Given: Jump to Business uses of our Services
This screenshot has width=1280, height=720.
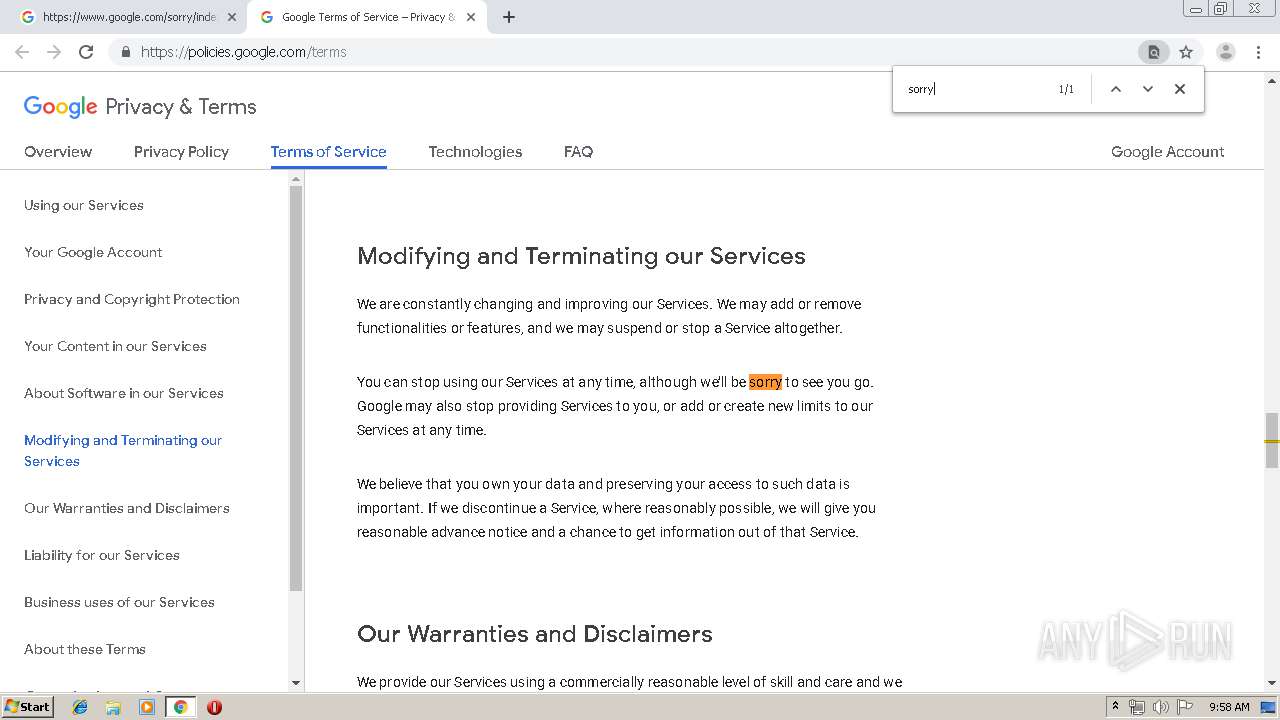Looking at the screenshot, I should click(119, 602).
